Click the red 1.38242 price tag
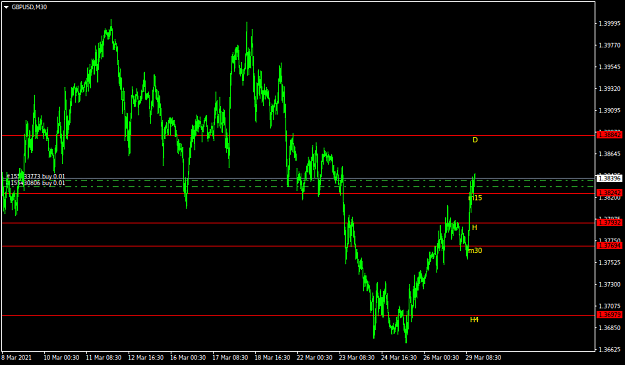This screenshot has height=365, width=625. click(x=609, y=193)
